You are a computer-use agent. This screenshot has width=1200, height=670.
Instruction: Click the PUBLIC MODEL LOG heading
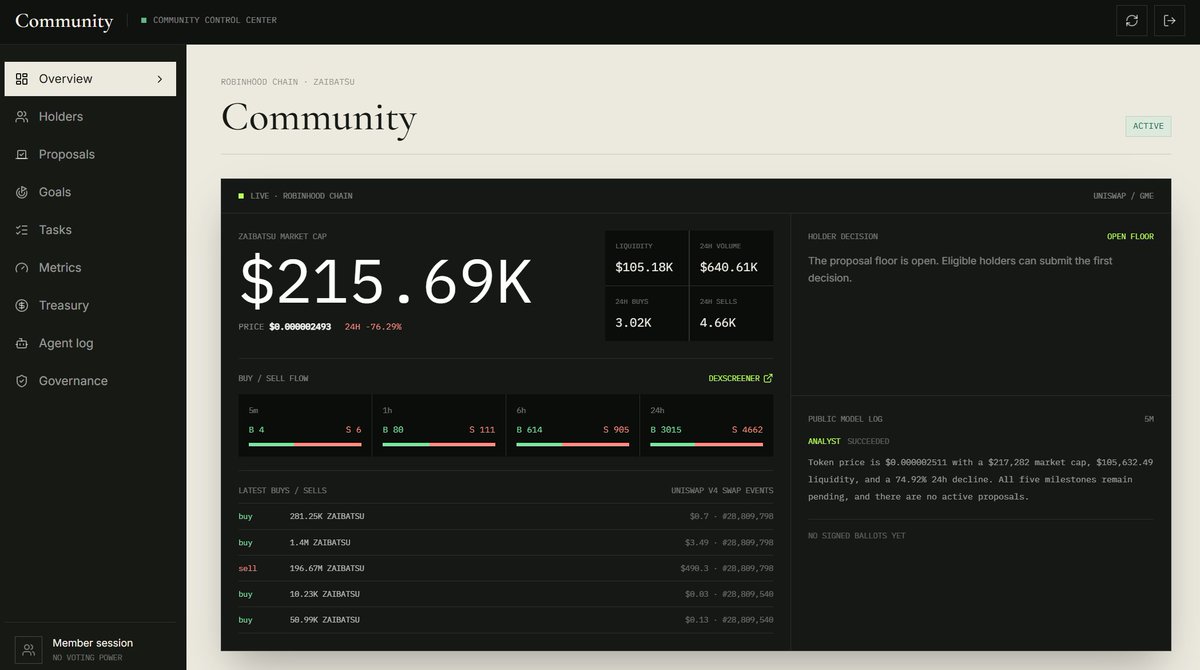click(x=845, y=419)
